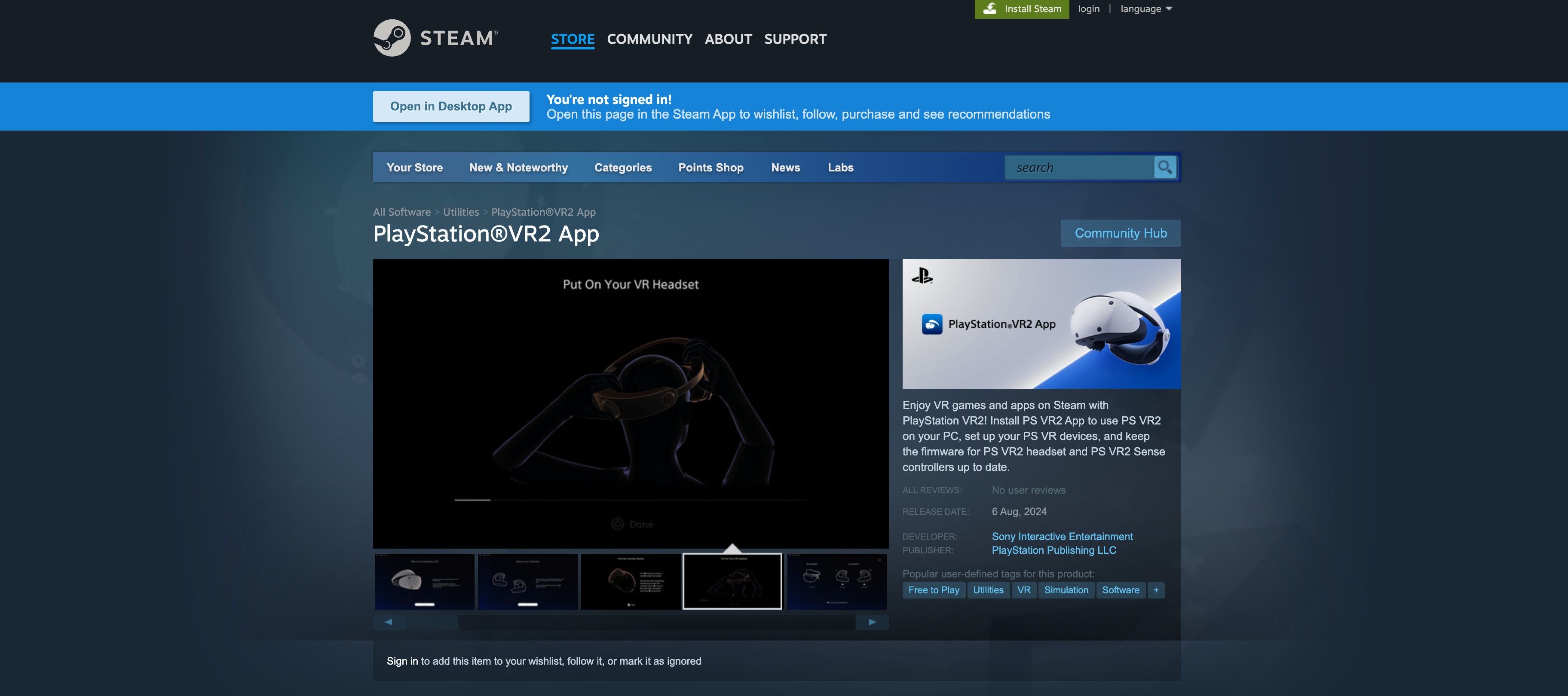
Task: Open the Categories store menu
Action: click(623, 167)
